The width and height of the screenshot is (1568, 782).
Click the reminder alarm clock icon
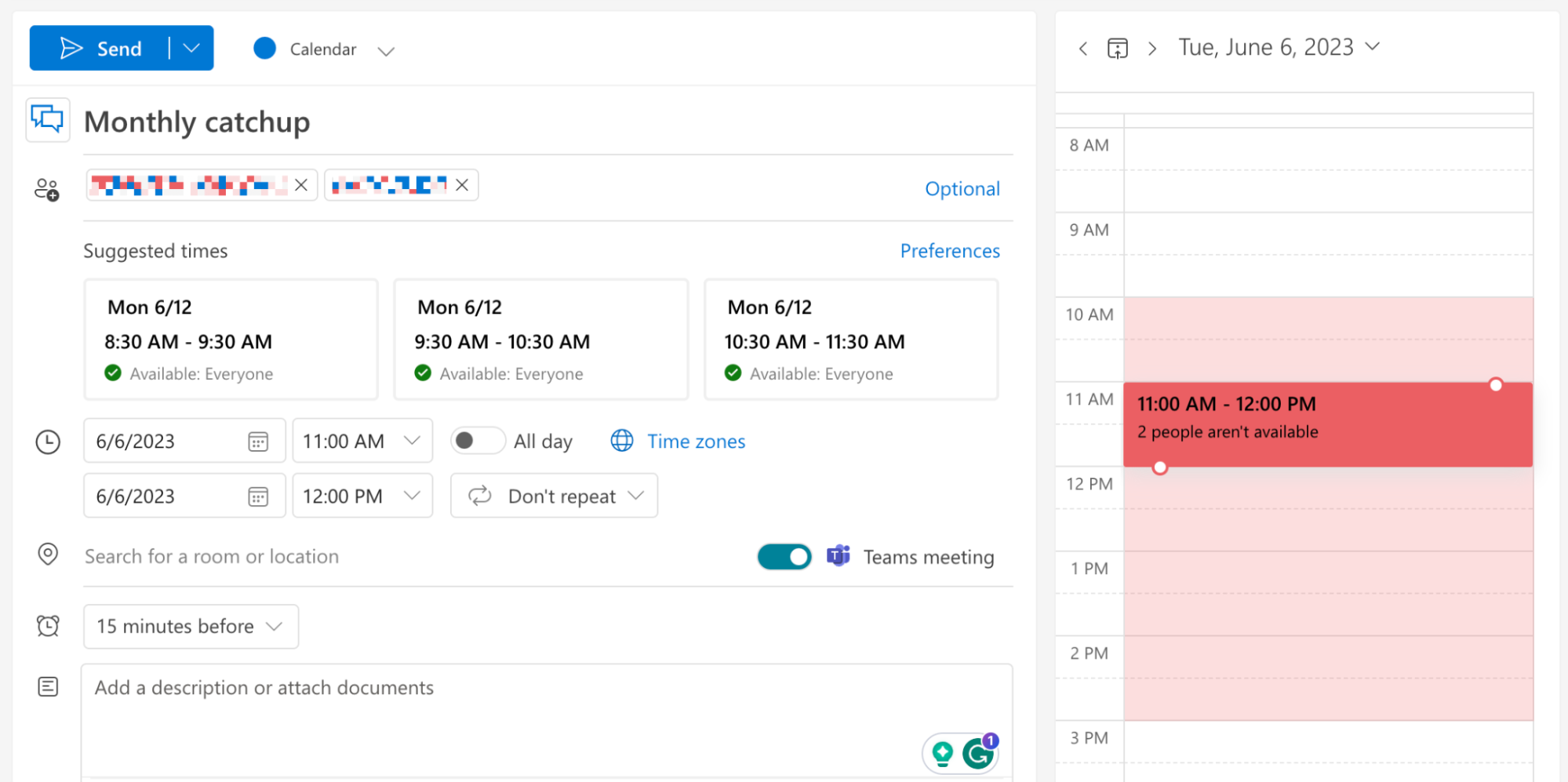pyautogui.click(x=48, y=626)
